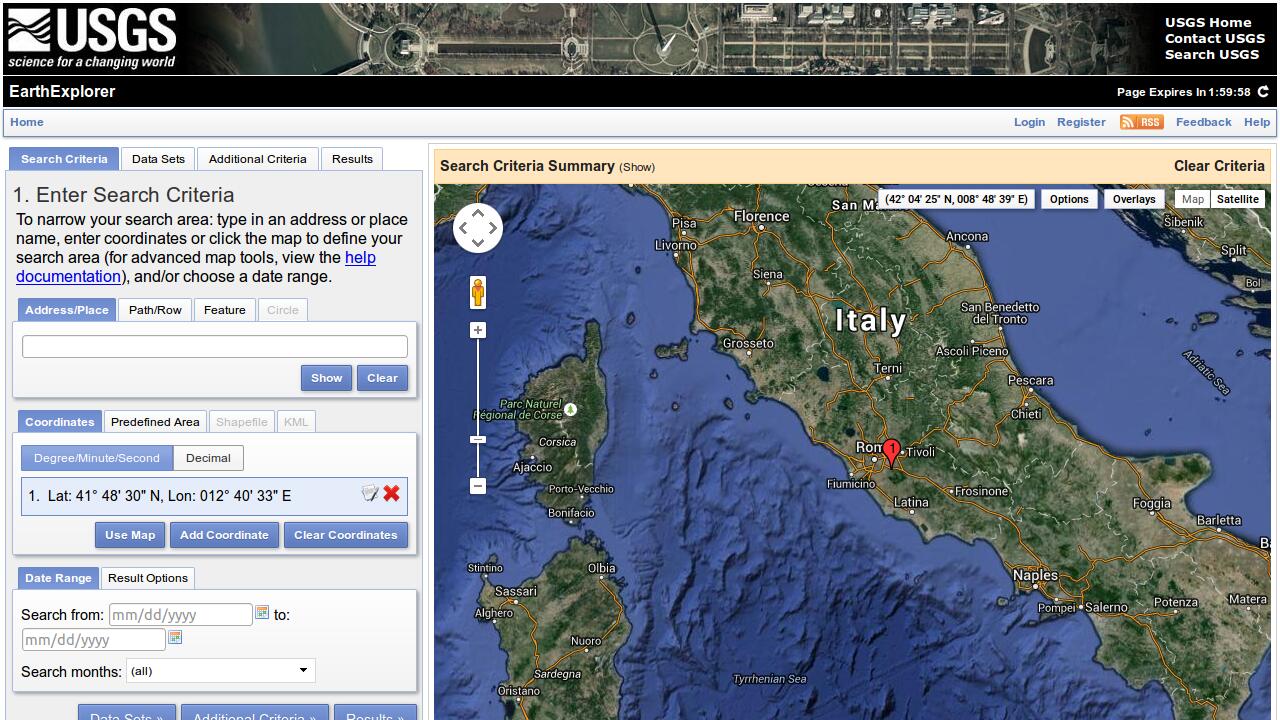Zoom out with the map minus button

[x=478, y=486]
